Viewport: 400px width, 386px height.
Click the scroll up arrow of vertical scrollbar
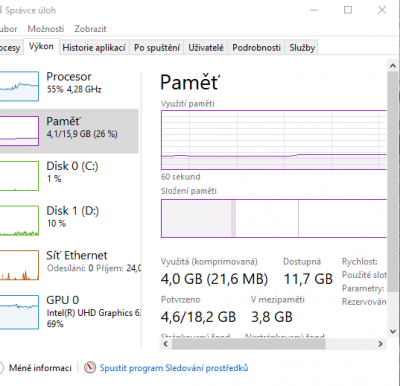pyautogui.click(x=393, y=66)
